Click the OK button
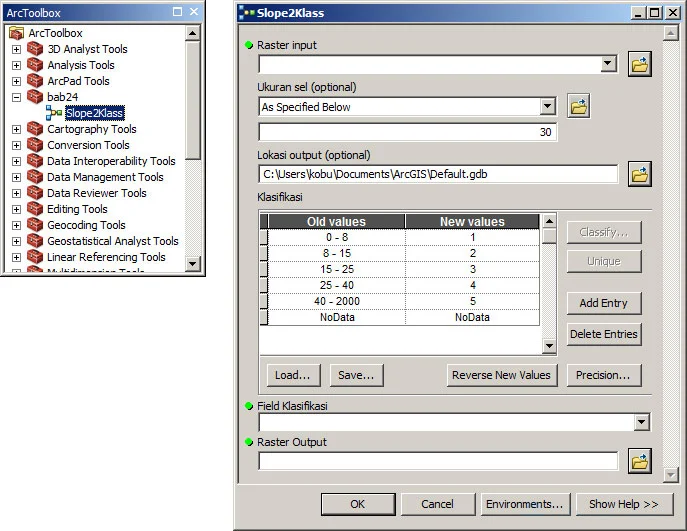Image resolution: width=687 pixels, height=531 pixels. tap(358, 504)
